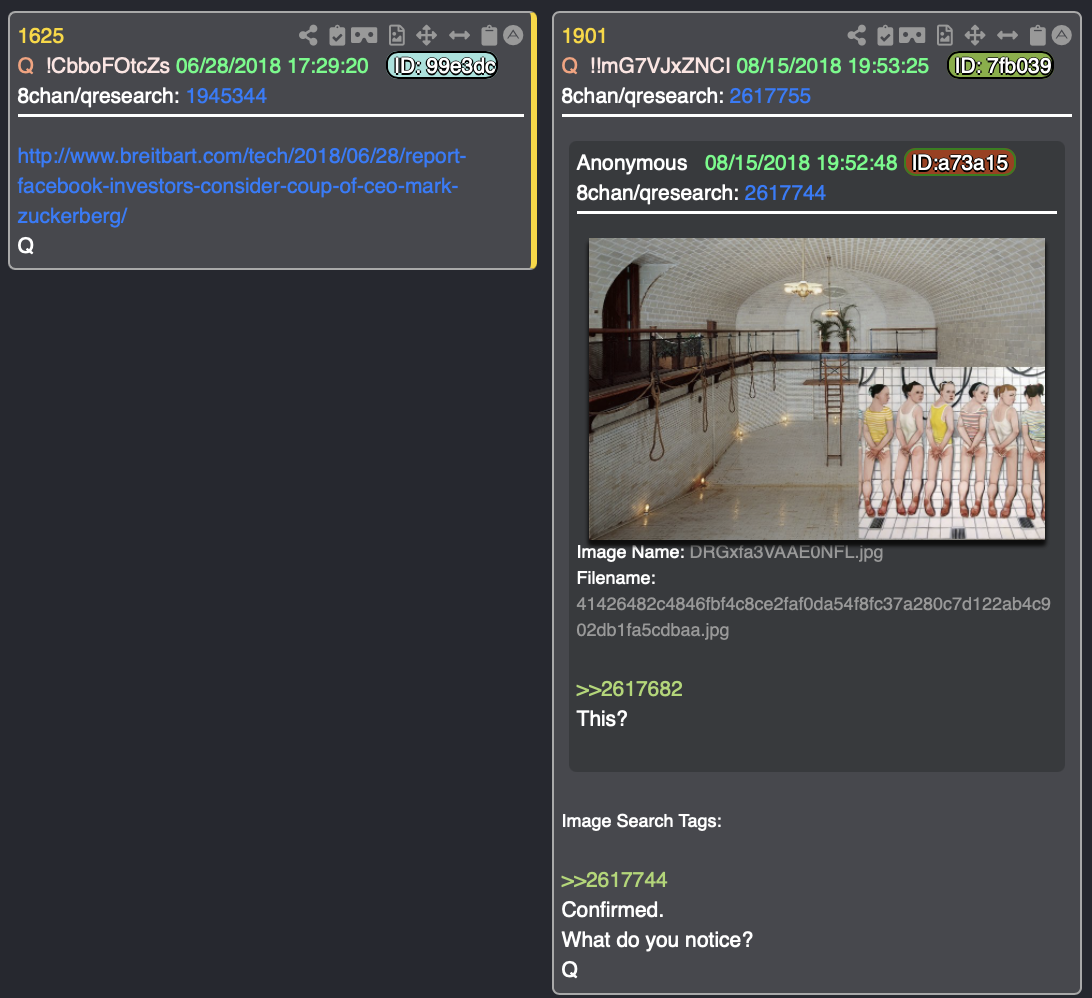This screenshot has width=1092, height=998.
Task: Click the horizontal double-arrow icon on post 1901
Action: (x=1007, y=36)
